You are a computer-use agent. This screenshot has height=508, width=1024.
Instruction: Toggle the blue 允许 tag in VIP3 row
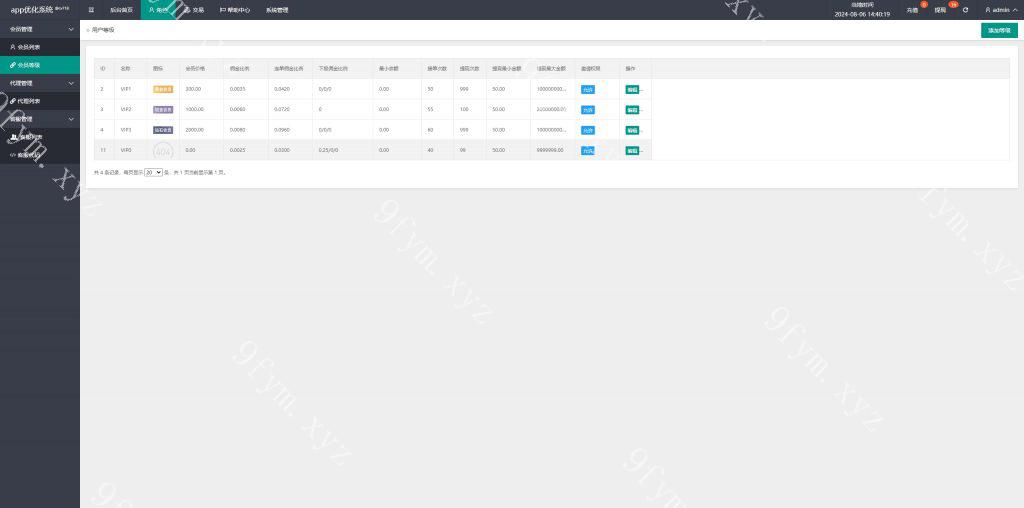pos(588,130)
